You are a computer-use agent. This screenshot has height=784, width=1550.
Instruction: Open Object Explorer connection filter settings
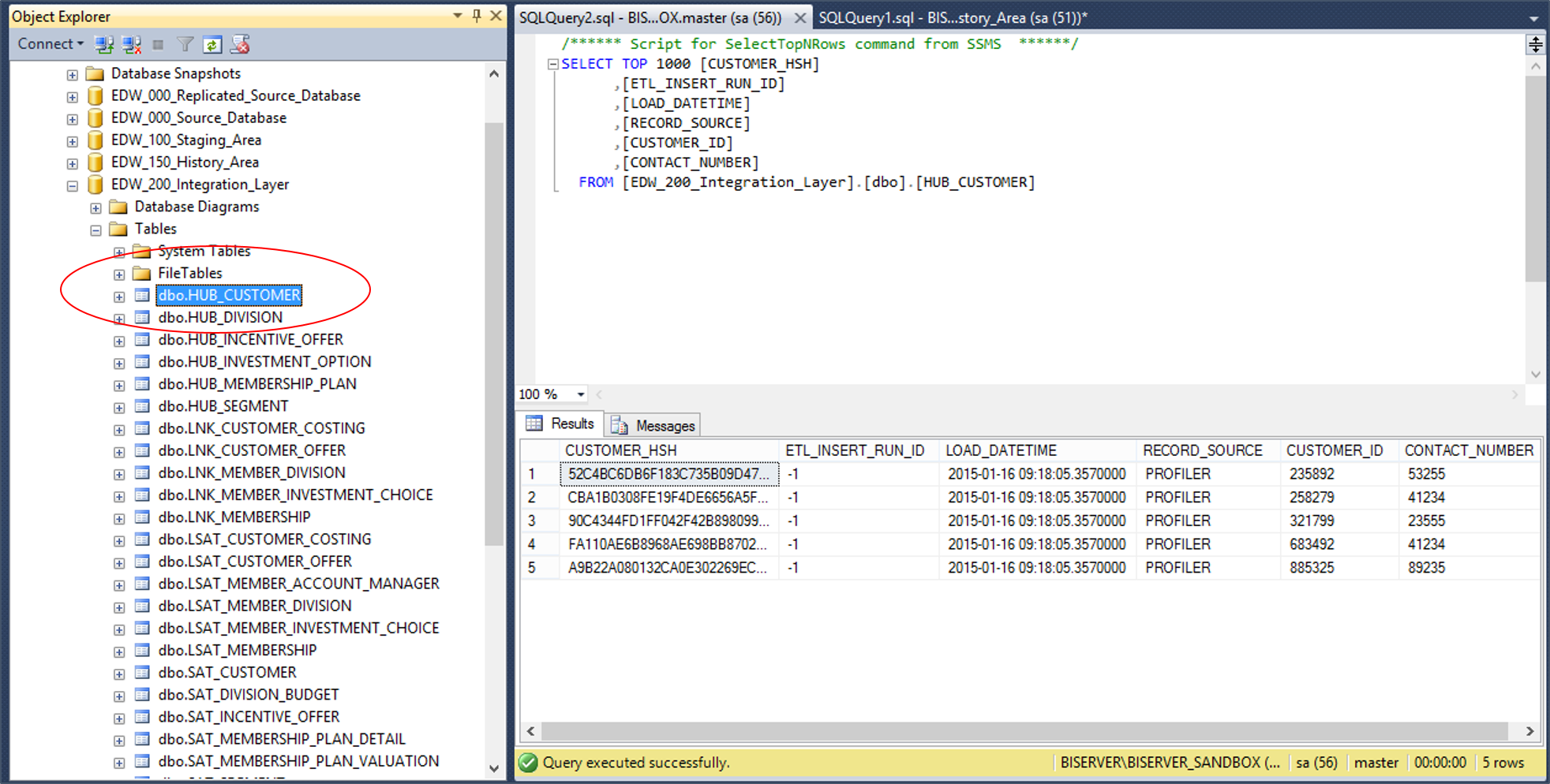pos(185,44)
